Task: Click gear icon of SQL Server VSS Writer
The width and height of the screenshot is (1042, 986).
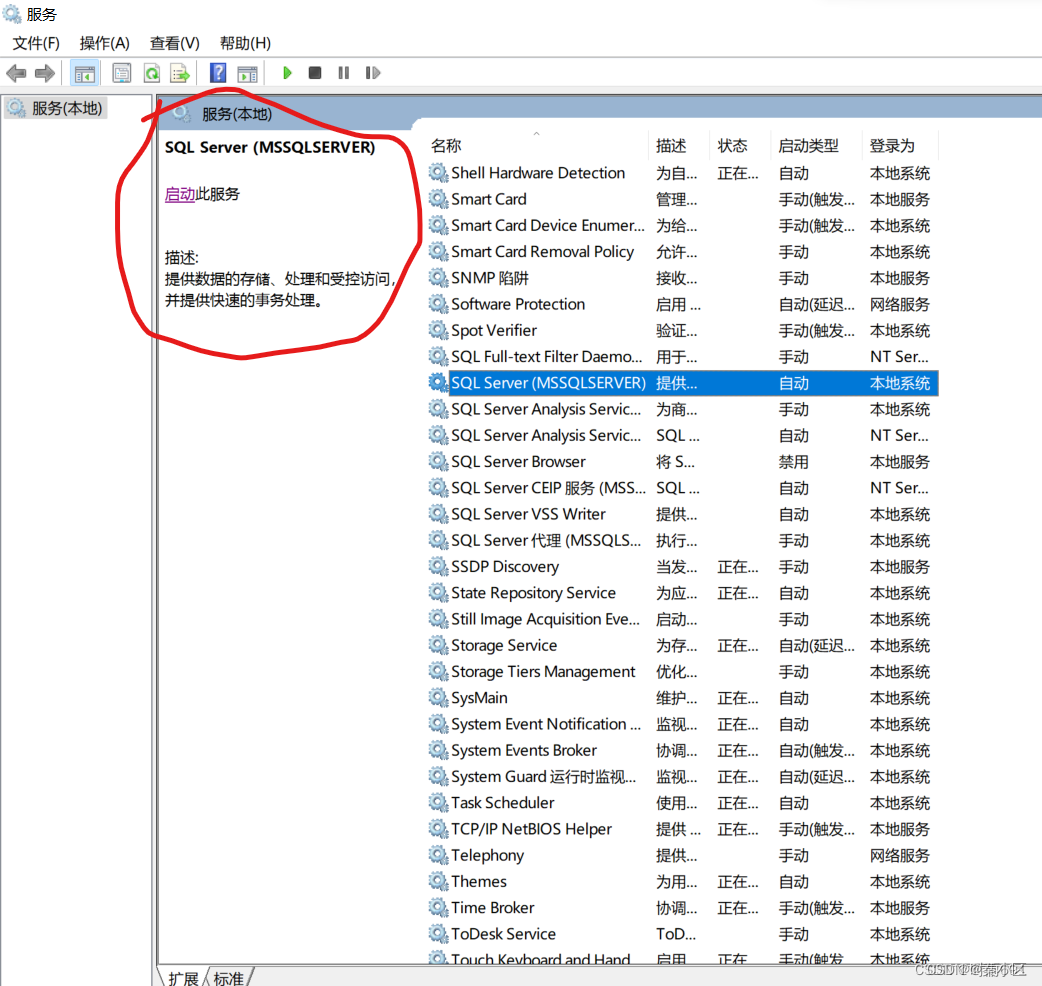Action: pyautogui.click(x=438, y=514)
